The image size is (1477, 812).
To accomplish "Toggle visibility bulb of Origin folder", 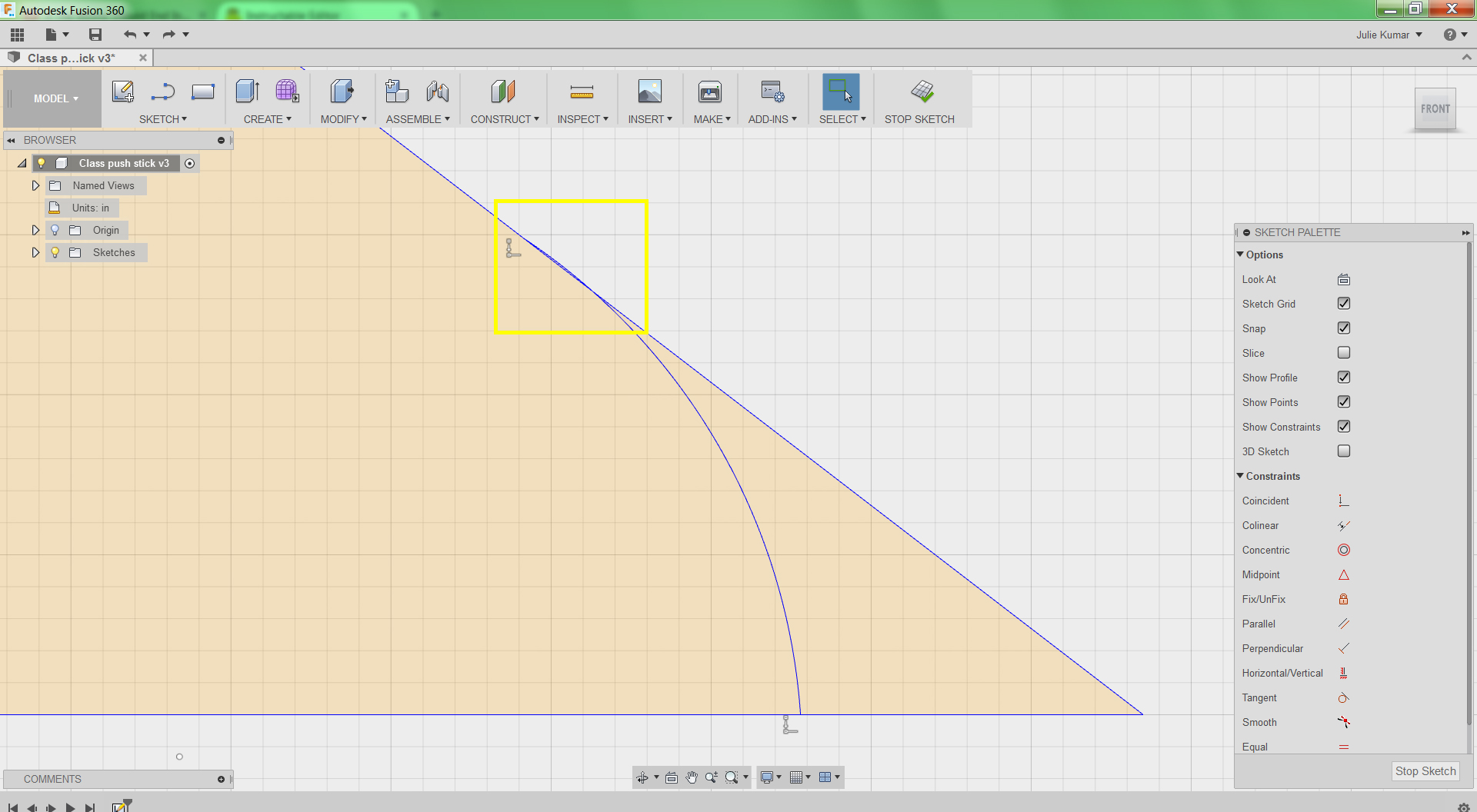I will [x=55, y=230].
